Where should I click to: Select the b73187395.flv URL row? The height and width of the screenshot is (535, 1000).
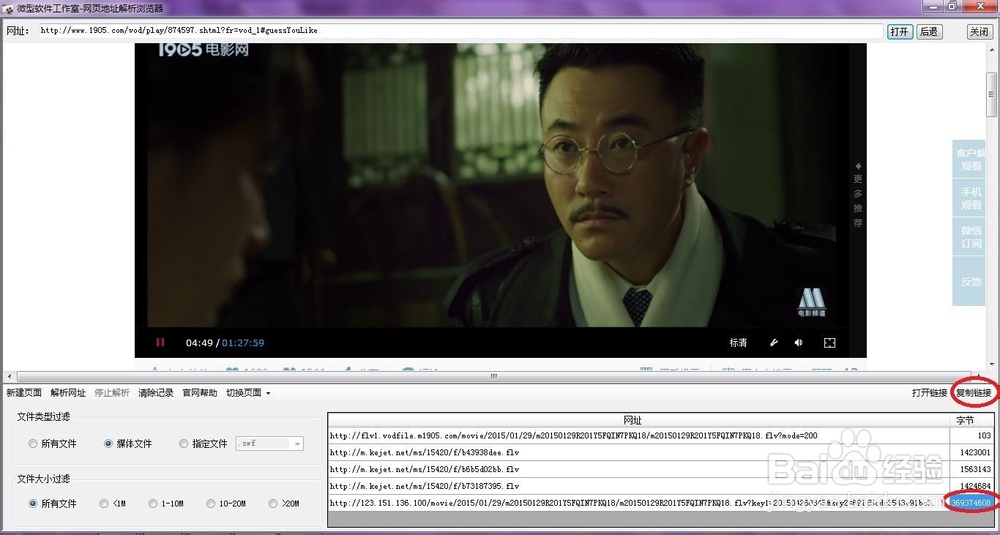click(x=638, y=486)
